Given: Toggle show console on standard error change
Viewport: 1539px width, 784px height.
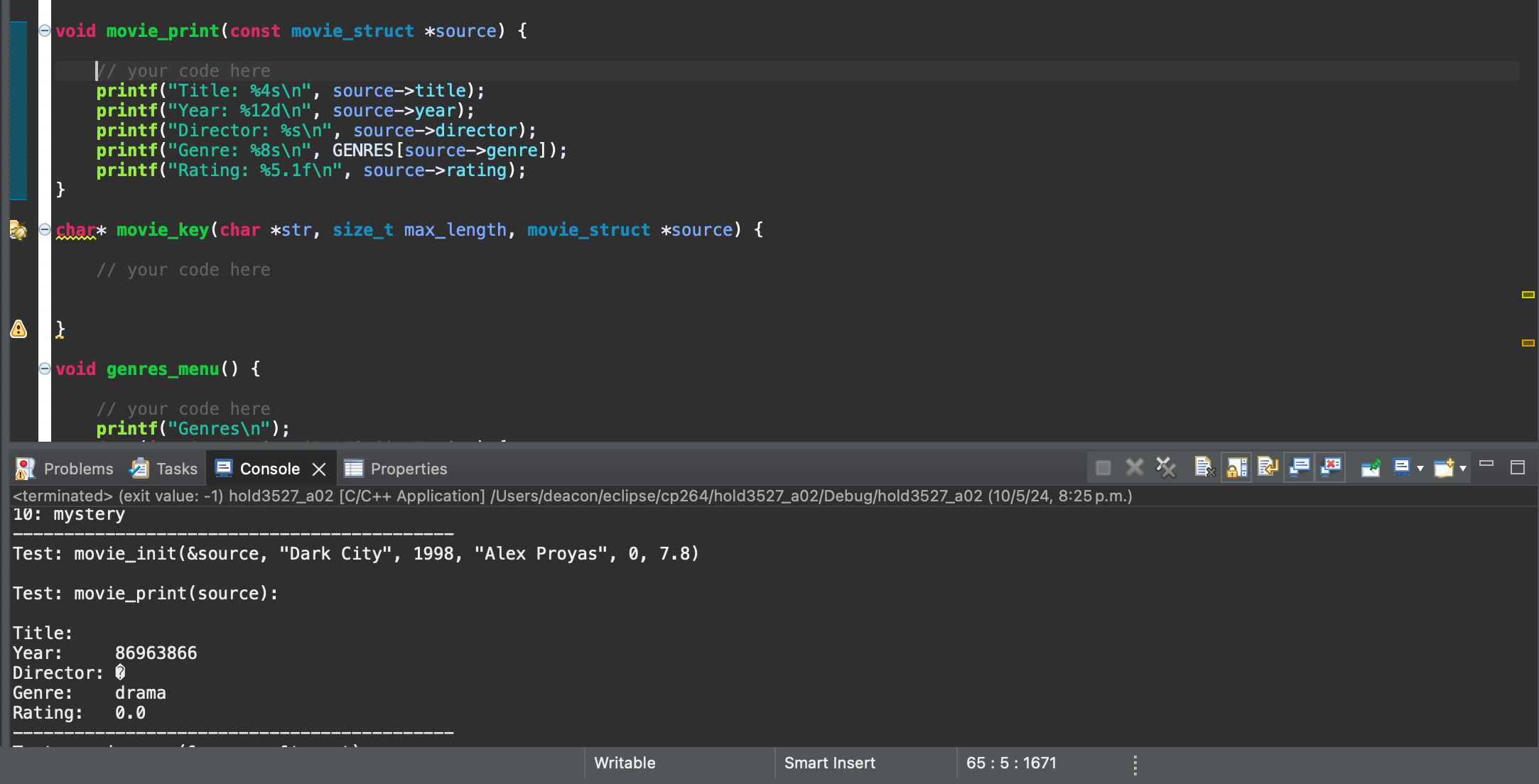Looking at the screenshot, I should coord(1331,467).
